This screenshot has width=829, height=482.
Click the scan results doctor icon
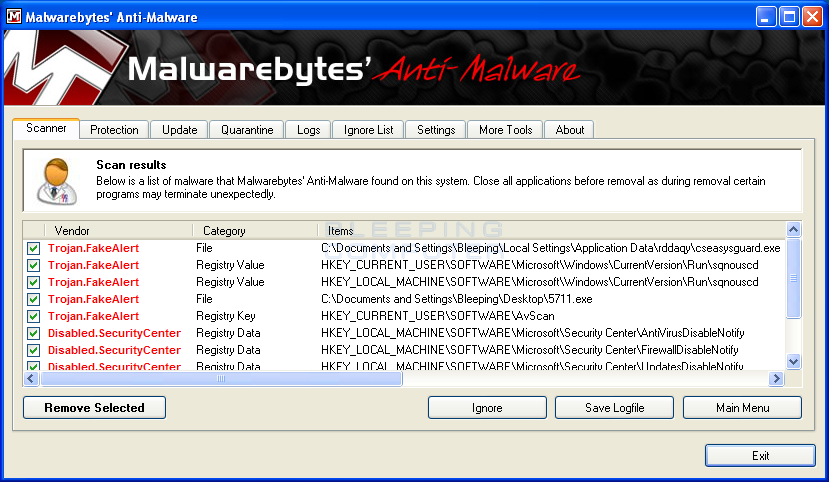[x=53, y=179]
